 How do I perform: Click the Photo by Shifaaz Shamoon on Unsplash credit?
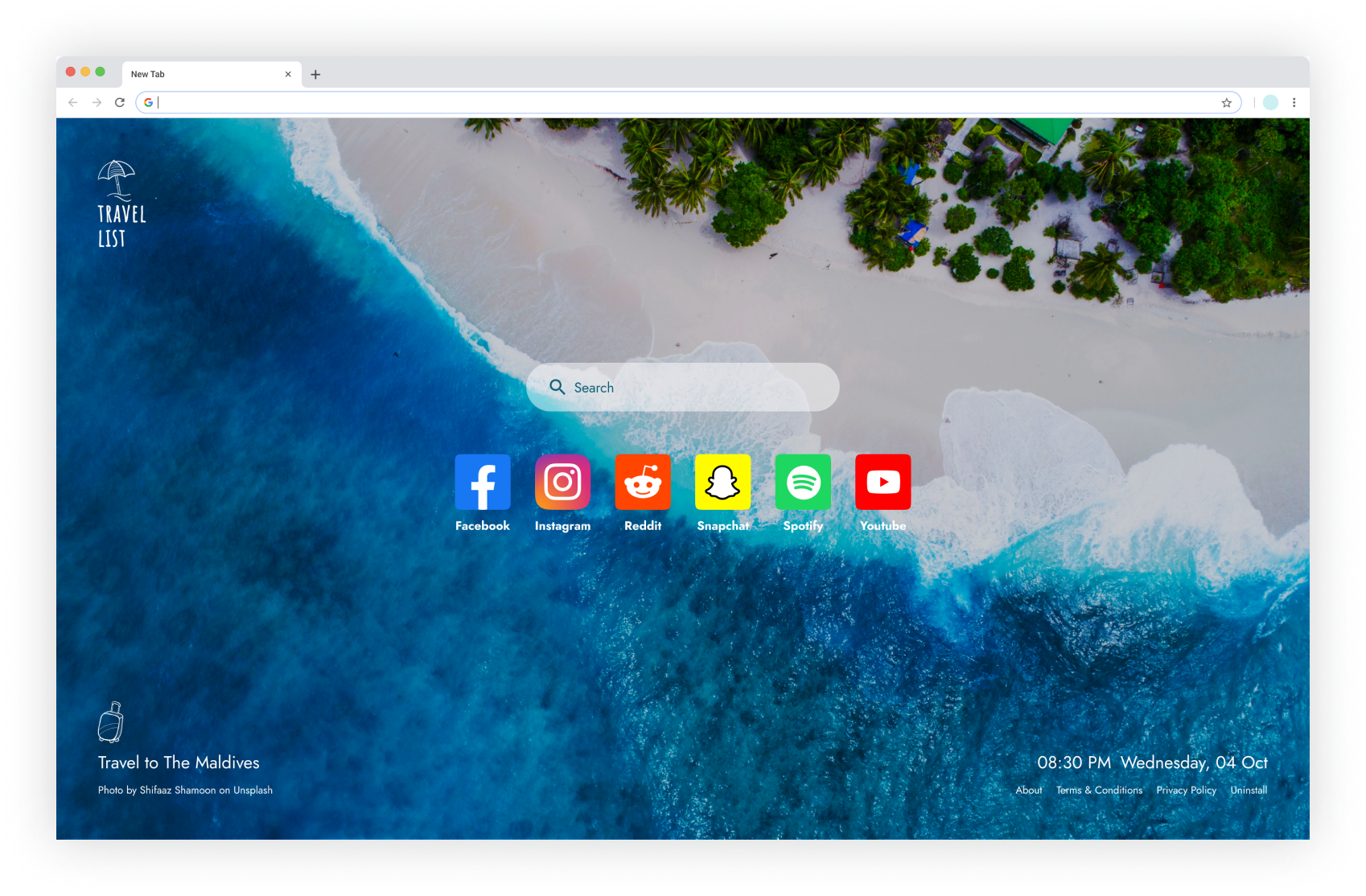[x=185, y=791]
